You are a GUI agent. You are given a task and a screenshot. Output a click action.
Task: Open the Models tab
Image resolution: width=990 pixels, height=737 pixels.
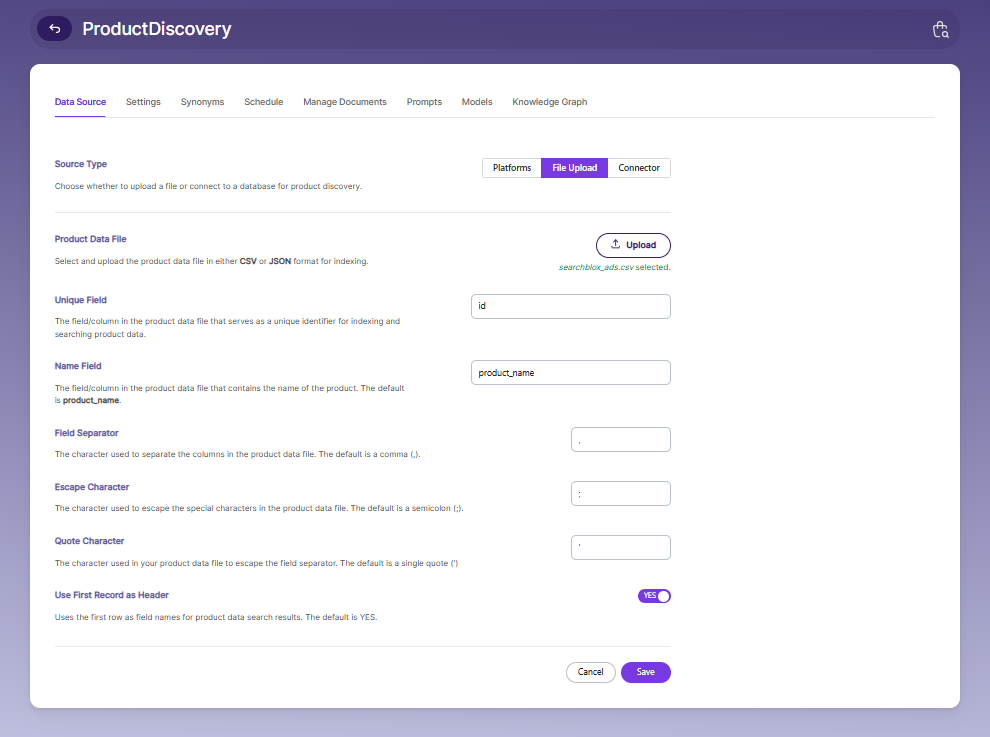(477, 102)
